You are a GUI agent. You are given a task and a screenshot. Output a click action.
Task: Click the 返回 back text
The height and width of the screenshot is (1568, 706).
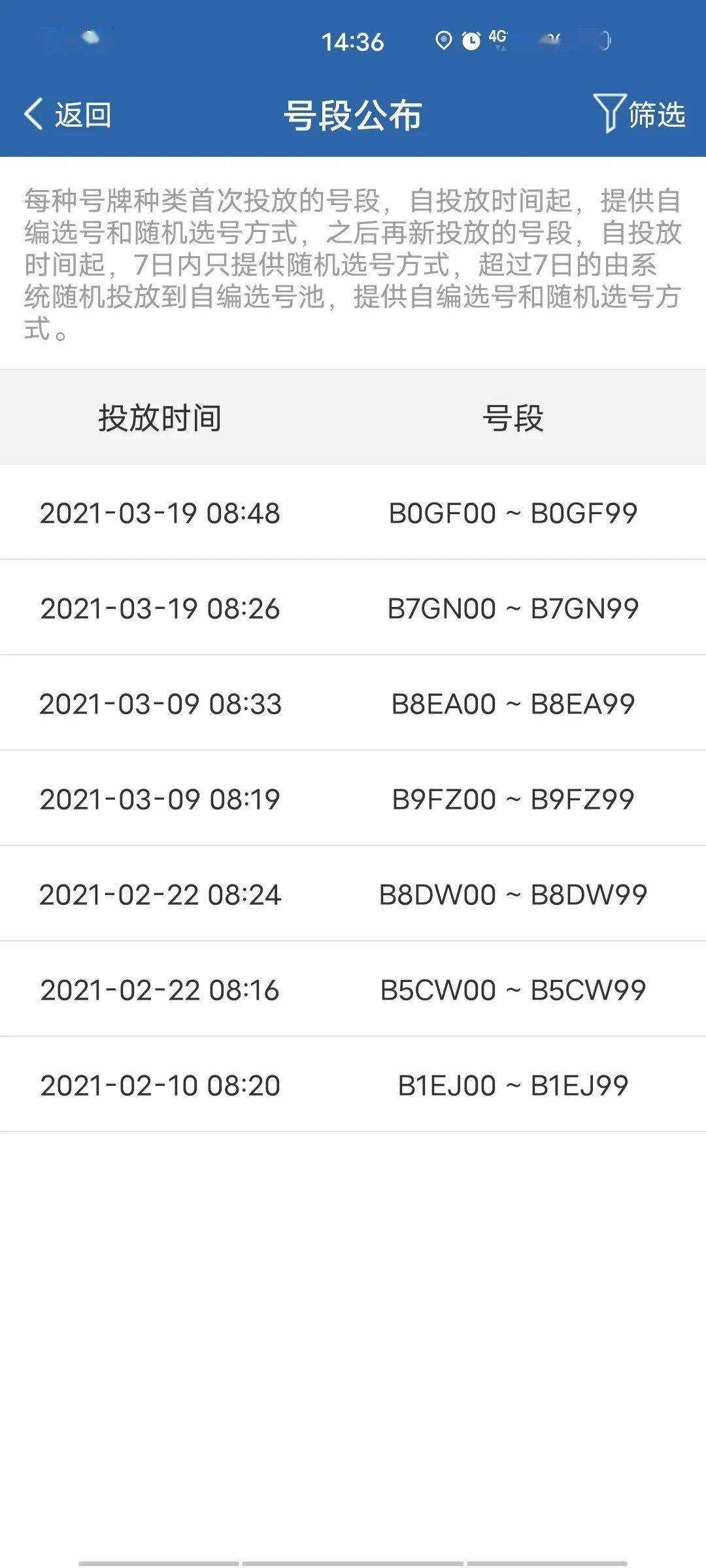point(83,115)
